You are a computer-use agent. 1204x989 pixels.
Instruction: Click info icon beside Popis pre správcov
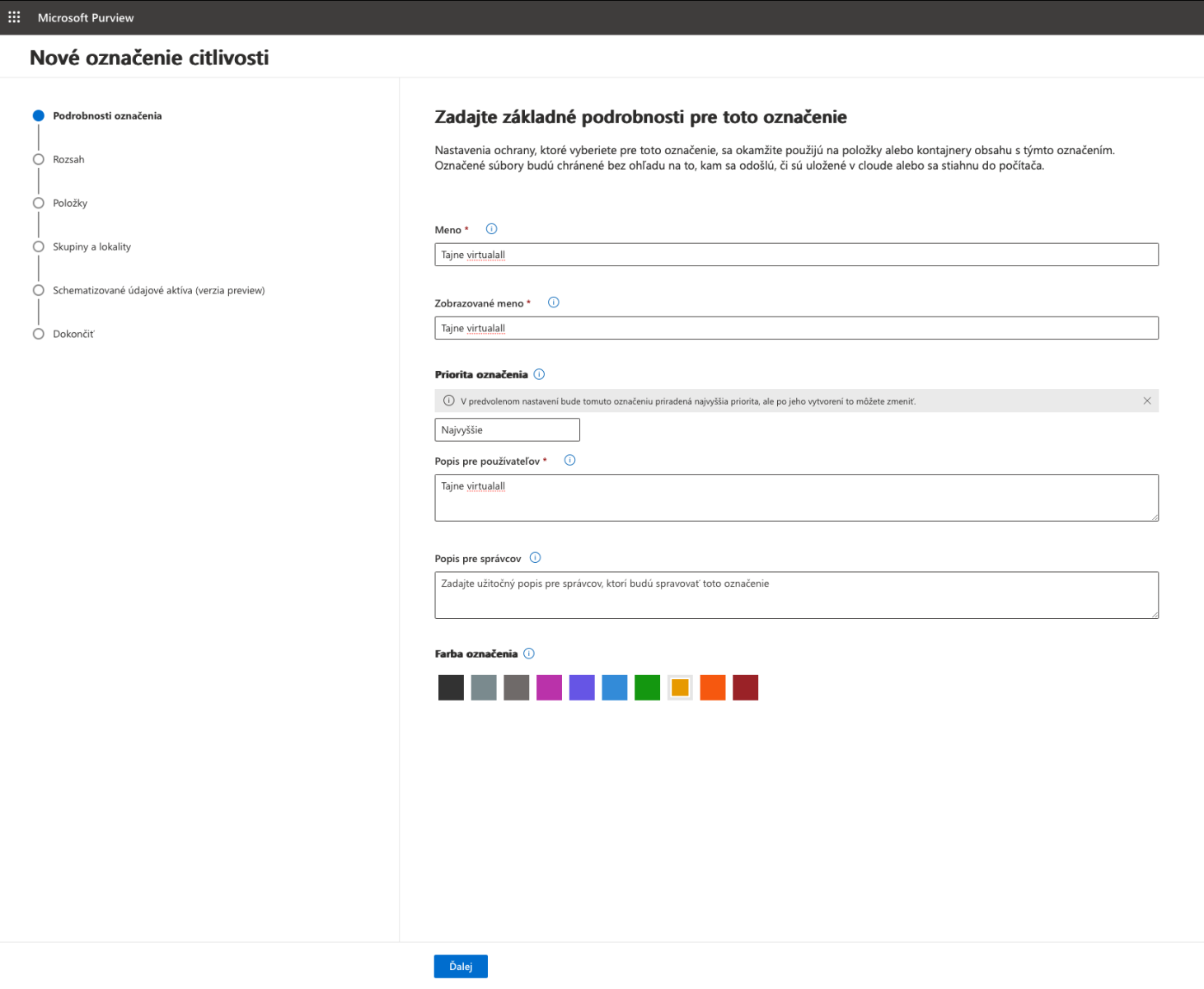click(x=535, y=558)
